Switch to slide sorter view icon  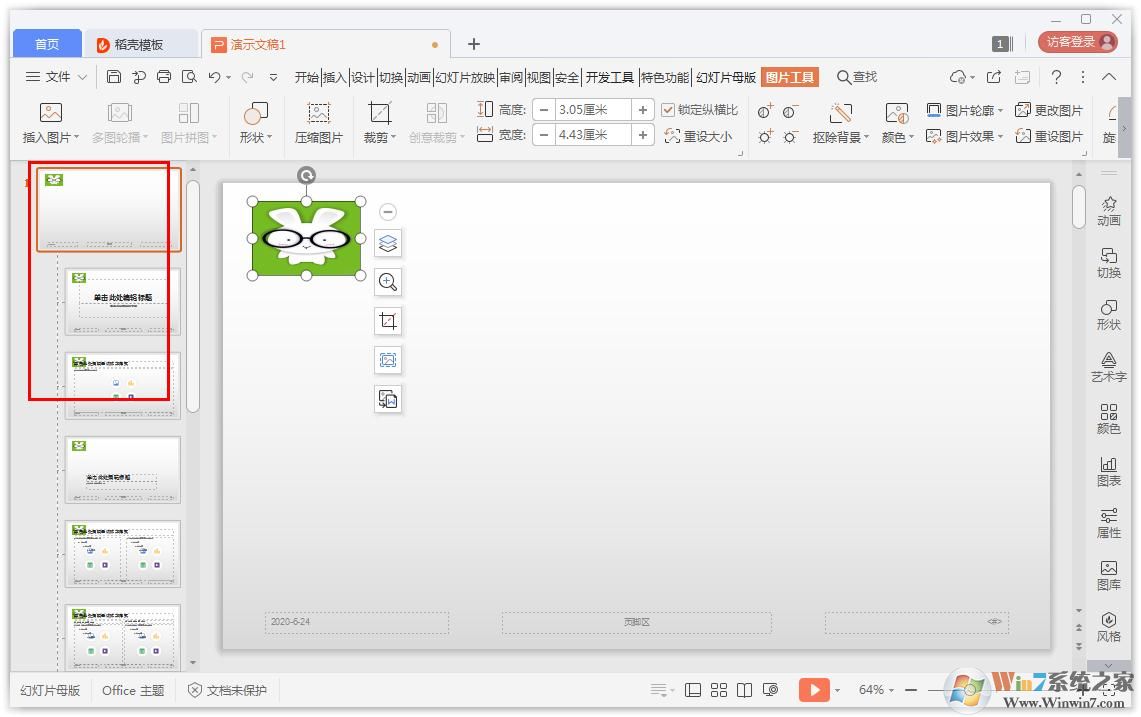tap(719, 690)
